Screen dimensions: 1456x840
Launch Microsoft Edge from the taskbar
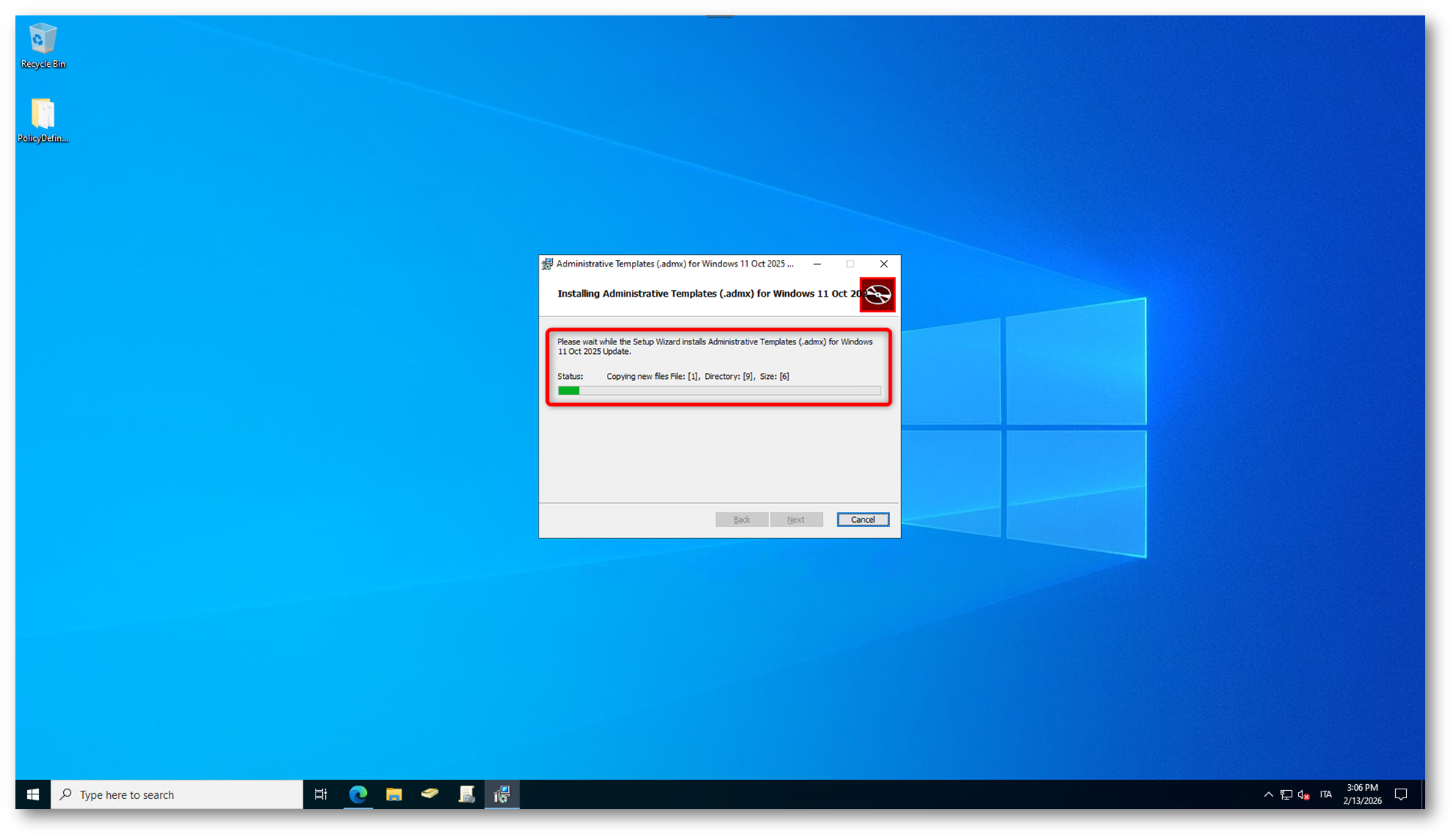point(358,794)
